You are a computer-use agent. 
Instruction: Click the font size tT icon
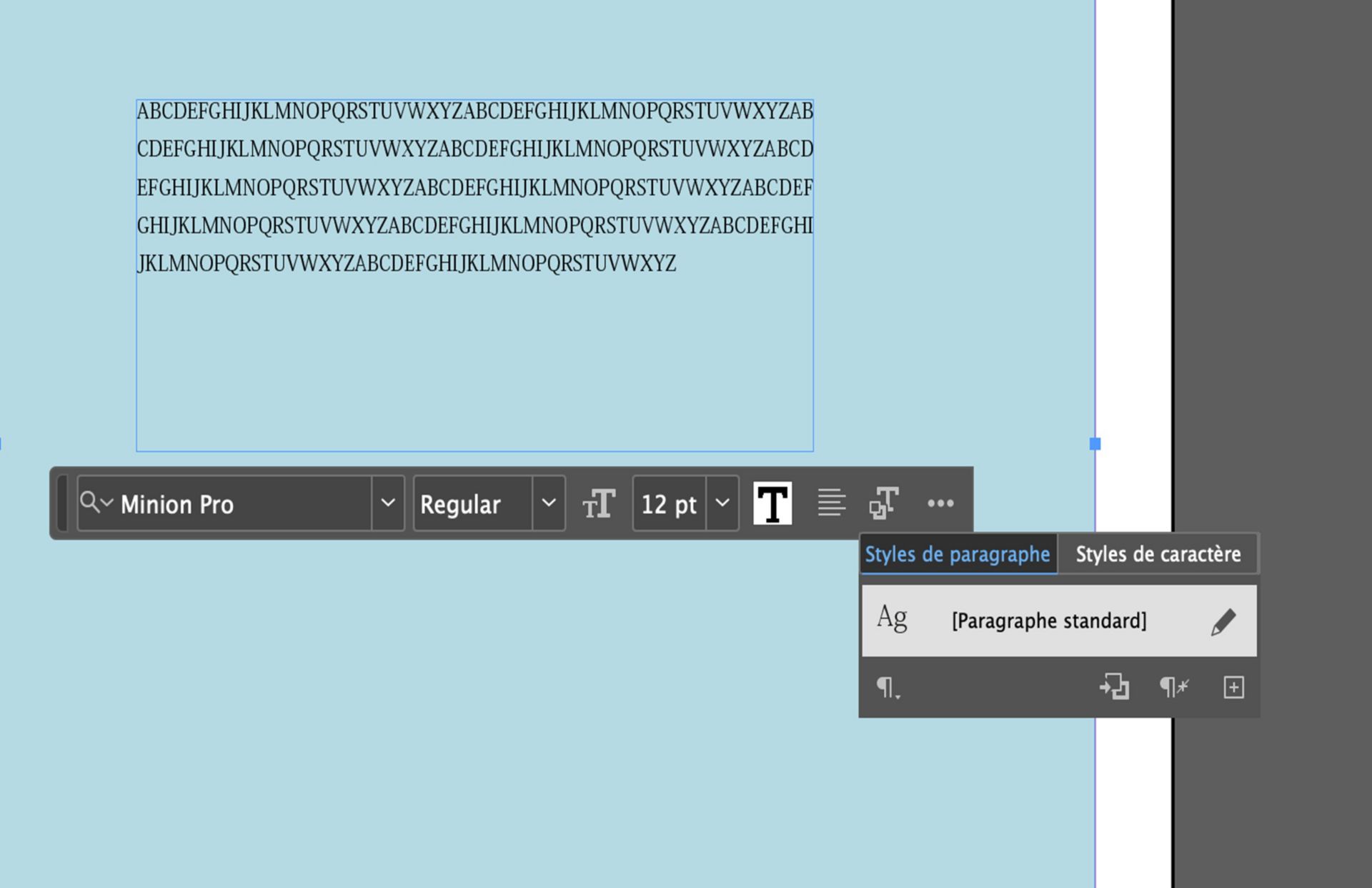click(598, 503)
